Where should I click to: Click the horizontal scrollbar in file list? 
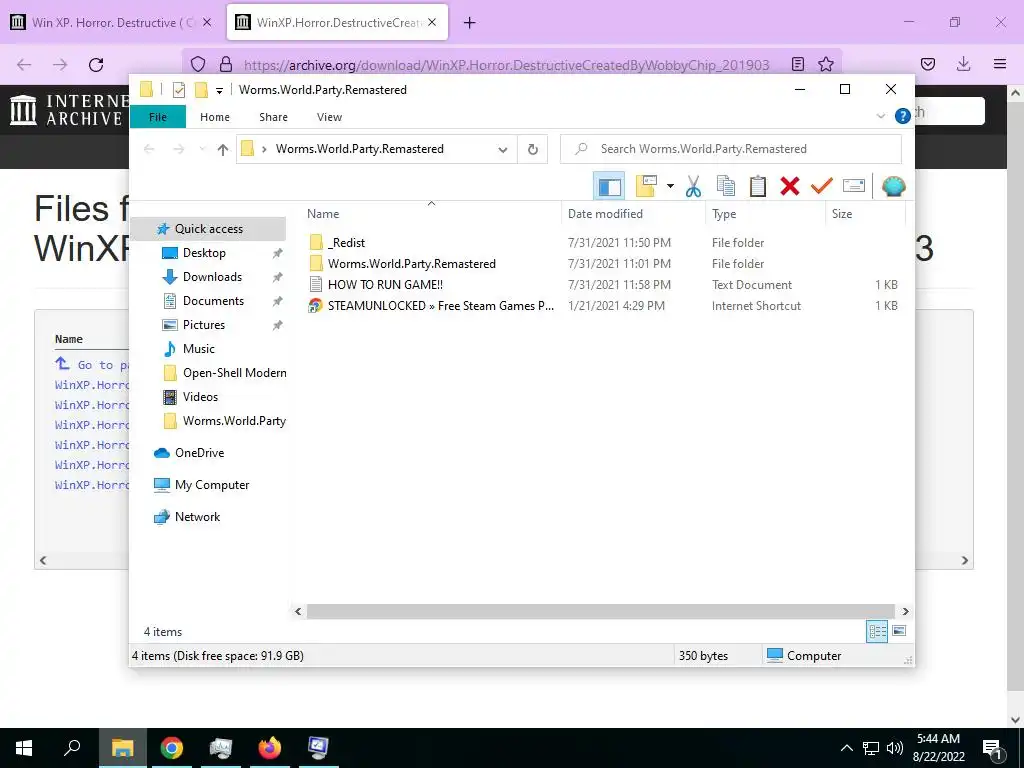[600, 611]
